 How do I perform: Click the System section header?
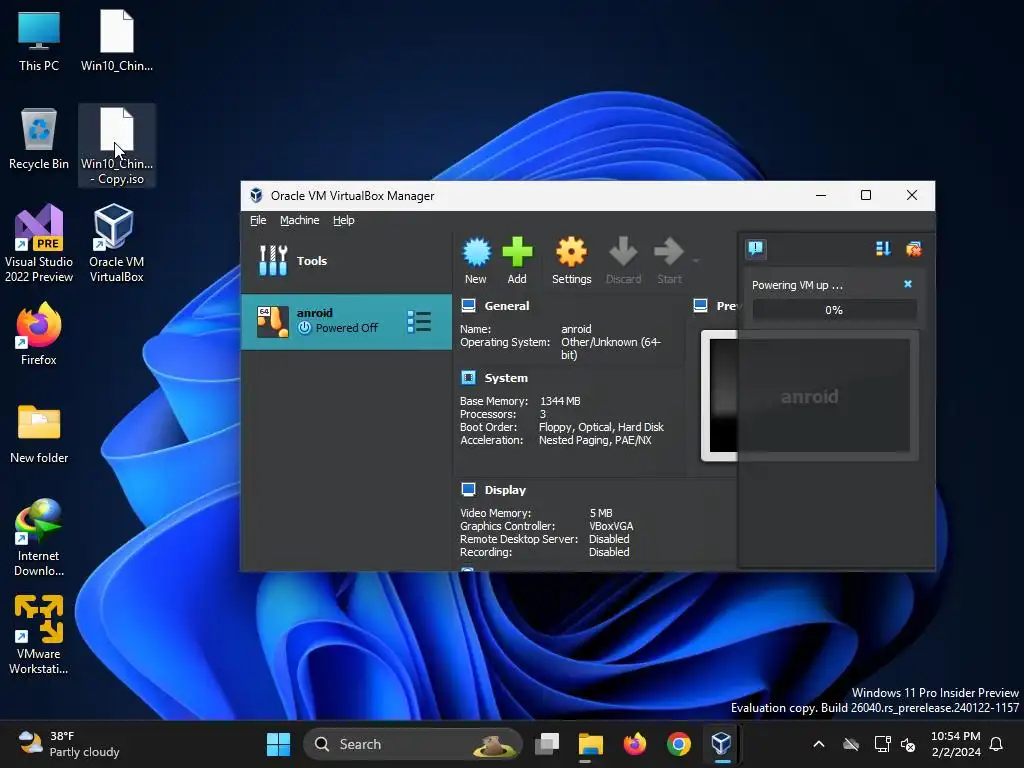click(506, 378)
